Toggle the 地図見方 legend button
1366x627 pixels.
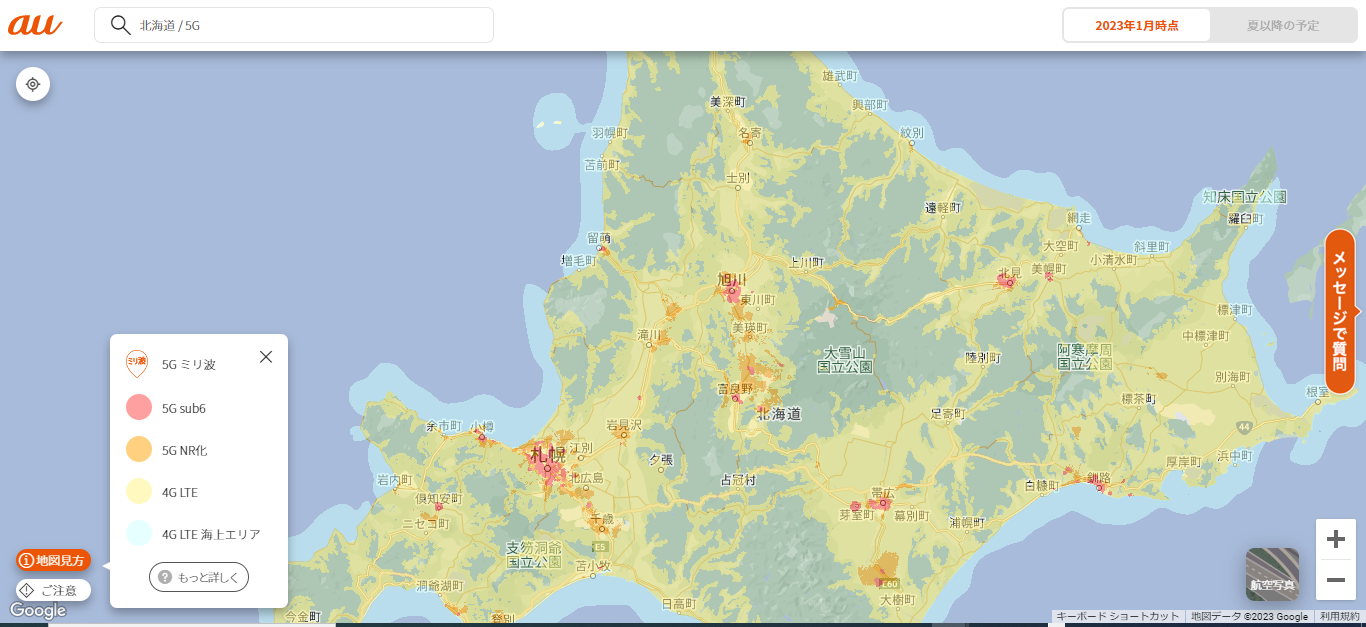[53, 560]
